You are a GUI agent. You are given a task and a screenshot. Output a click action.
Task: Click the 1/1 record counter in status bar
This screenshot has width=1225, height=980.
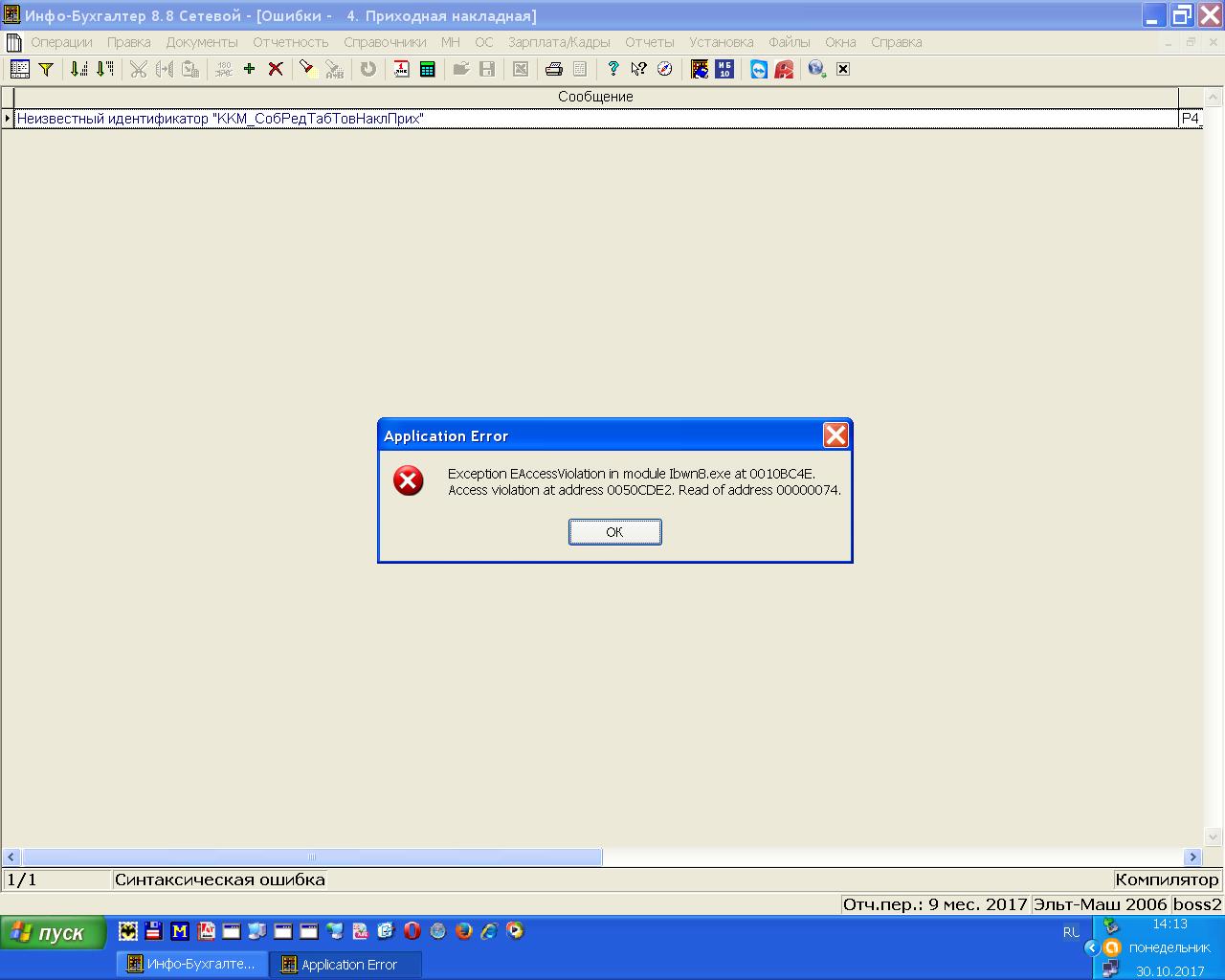22,880
